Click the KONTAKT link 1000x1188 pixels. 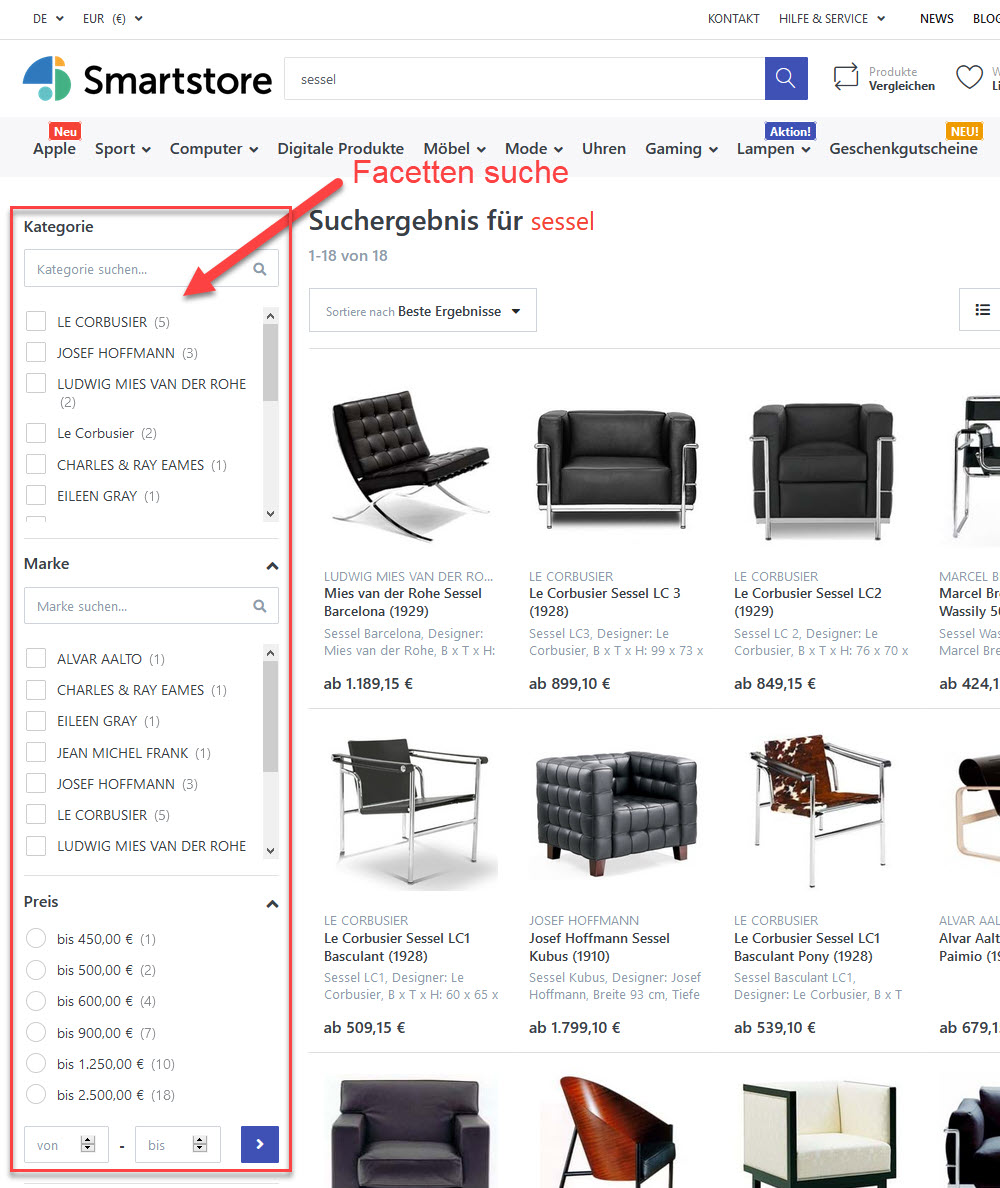point(733,18)
